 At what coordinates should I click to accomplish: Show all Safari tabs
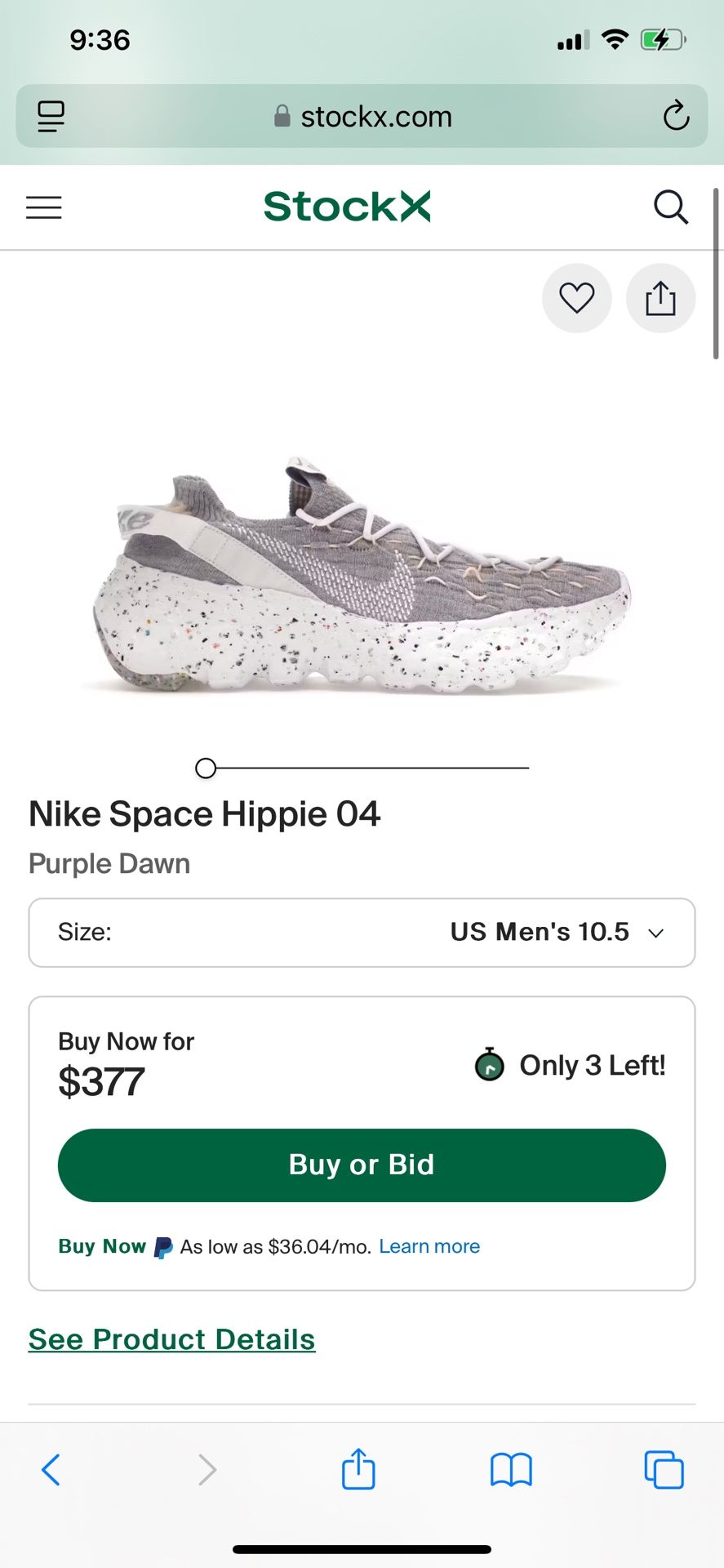coord(664,1469)
